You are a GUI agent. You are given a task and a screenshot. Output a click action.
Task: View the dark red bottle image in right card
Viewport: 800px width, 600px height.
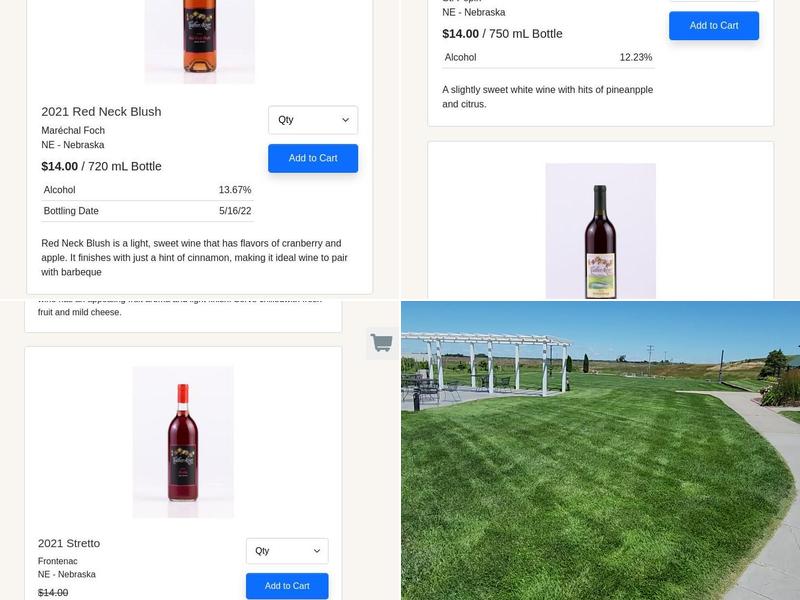click(601, 231)
